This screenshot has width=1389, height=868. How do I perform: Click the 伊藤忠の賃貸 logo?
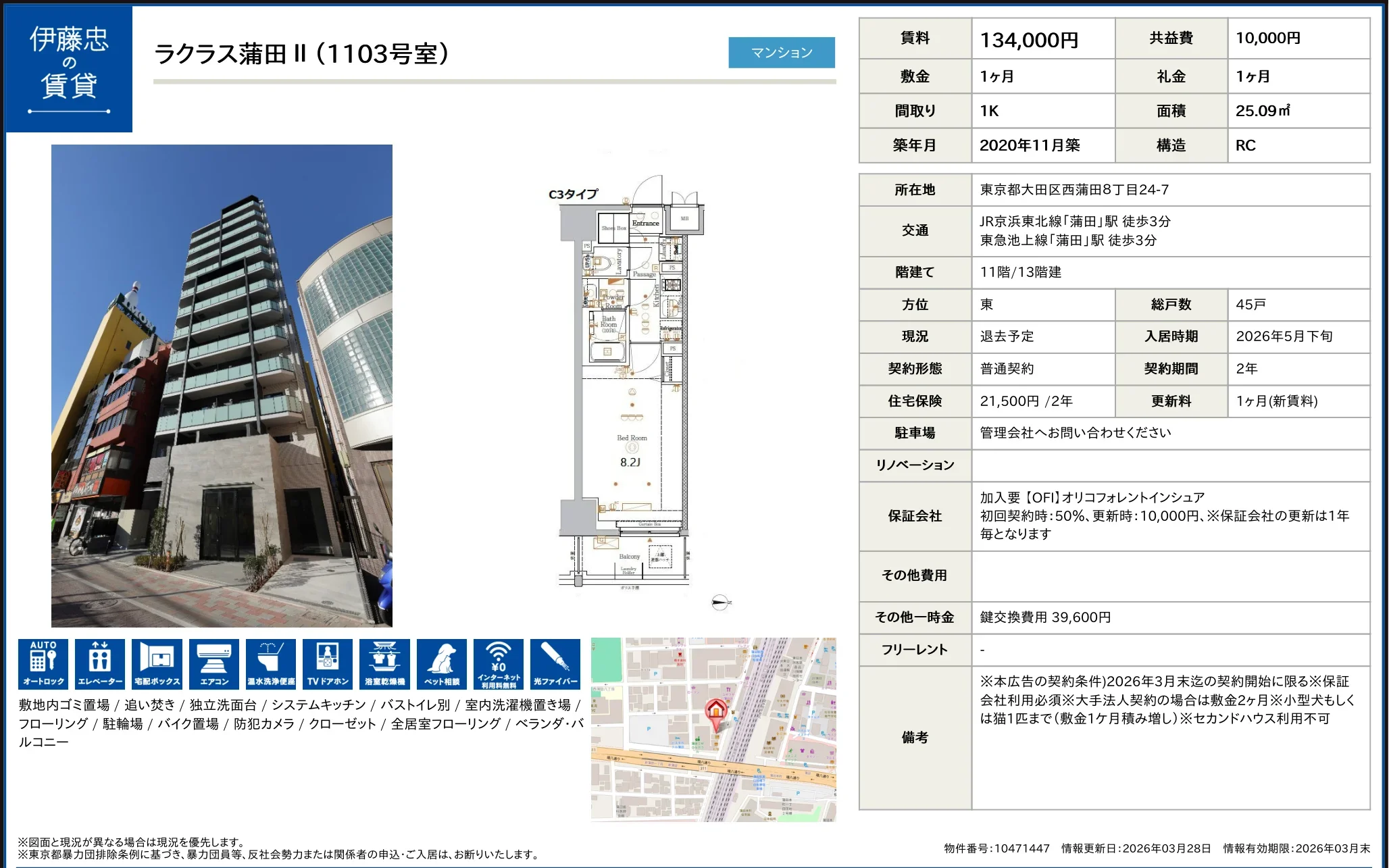tap(69, 69)
